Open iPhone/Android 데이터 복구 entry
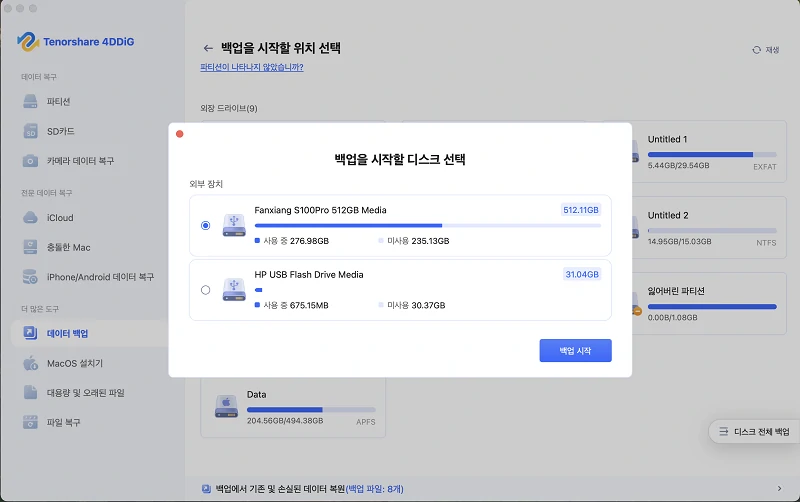The image size is (800, 502). coord(100,277)
